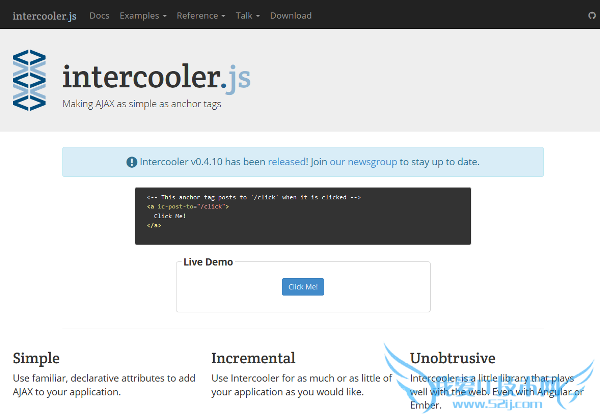Expand the Reference dropdown menu
This screenshot has height=419, width=600.
click(x=201, y=16)
